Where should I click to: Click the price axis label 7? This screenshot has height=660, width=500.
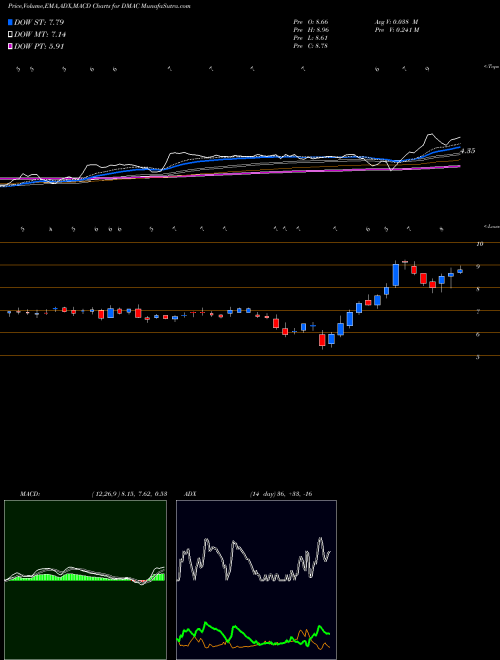click(478, 312)
